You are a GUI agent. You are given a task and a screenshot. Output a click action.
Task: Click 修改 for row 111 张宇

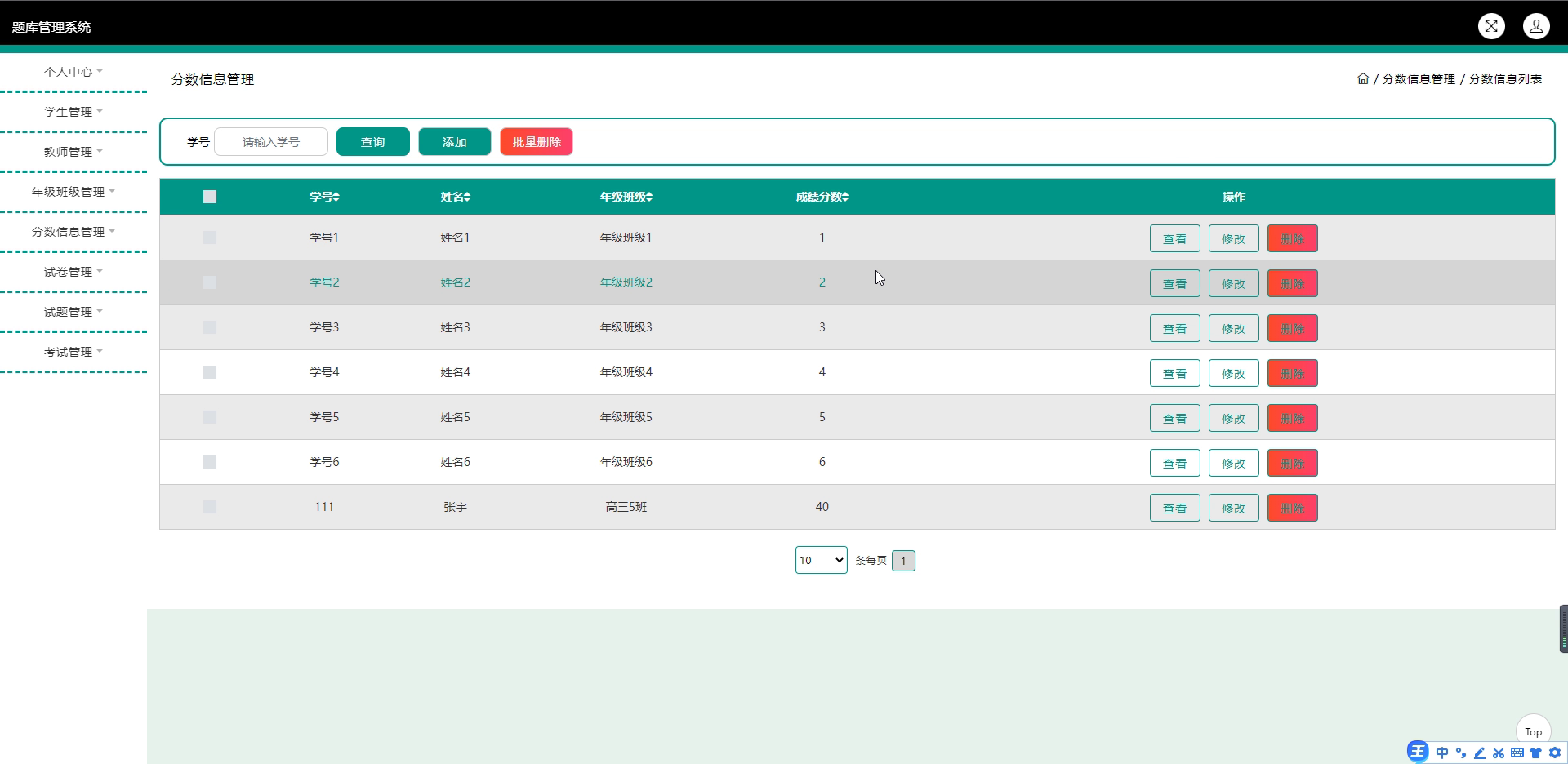[x=1234, y=508]
